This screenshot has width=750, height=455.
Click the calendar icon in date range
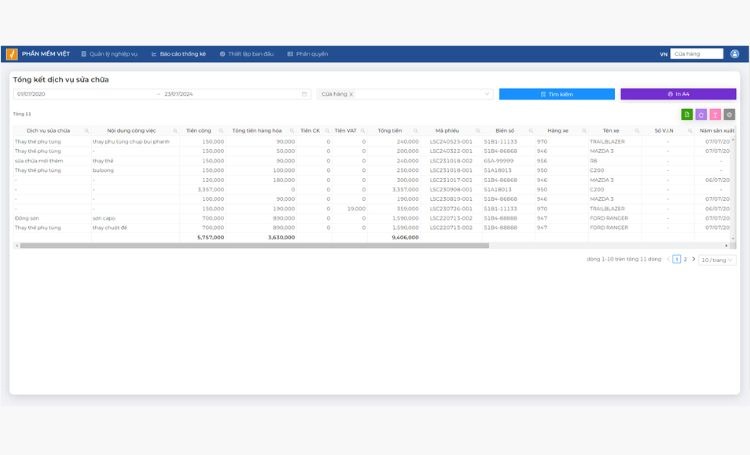pyautogui.click(x=304, y=94)
